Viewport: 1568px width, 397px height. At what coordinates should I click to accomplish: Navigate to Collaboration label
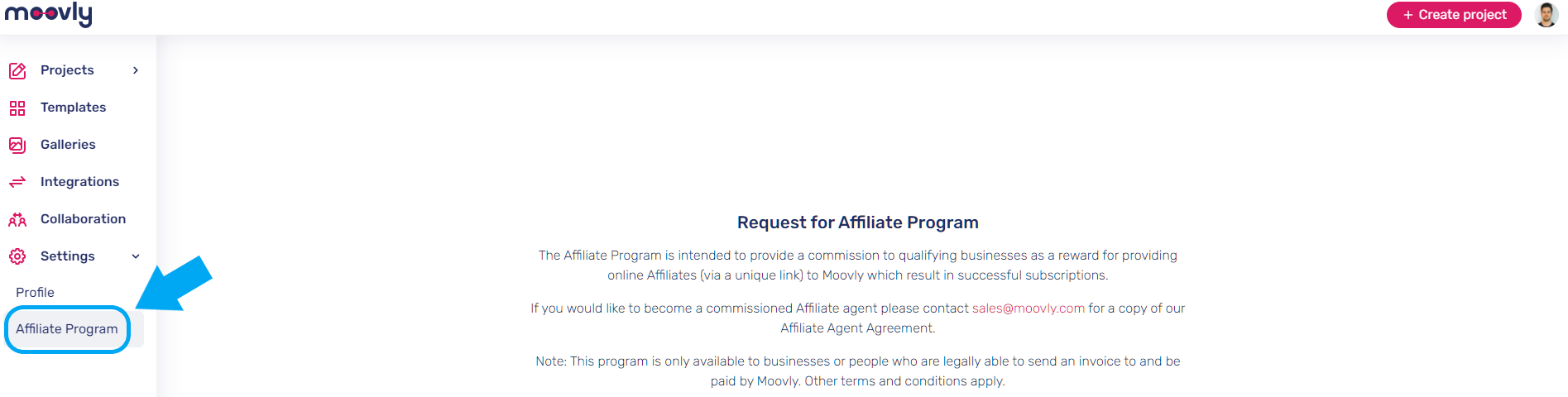[x=83, y=219]
